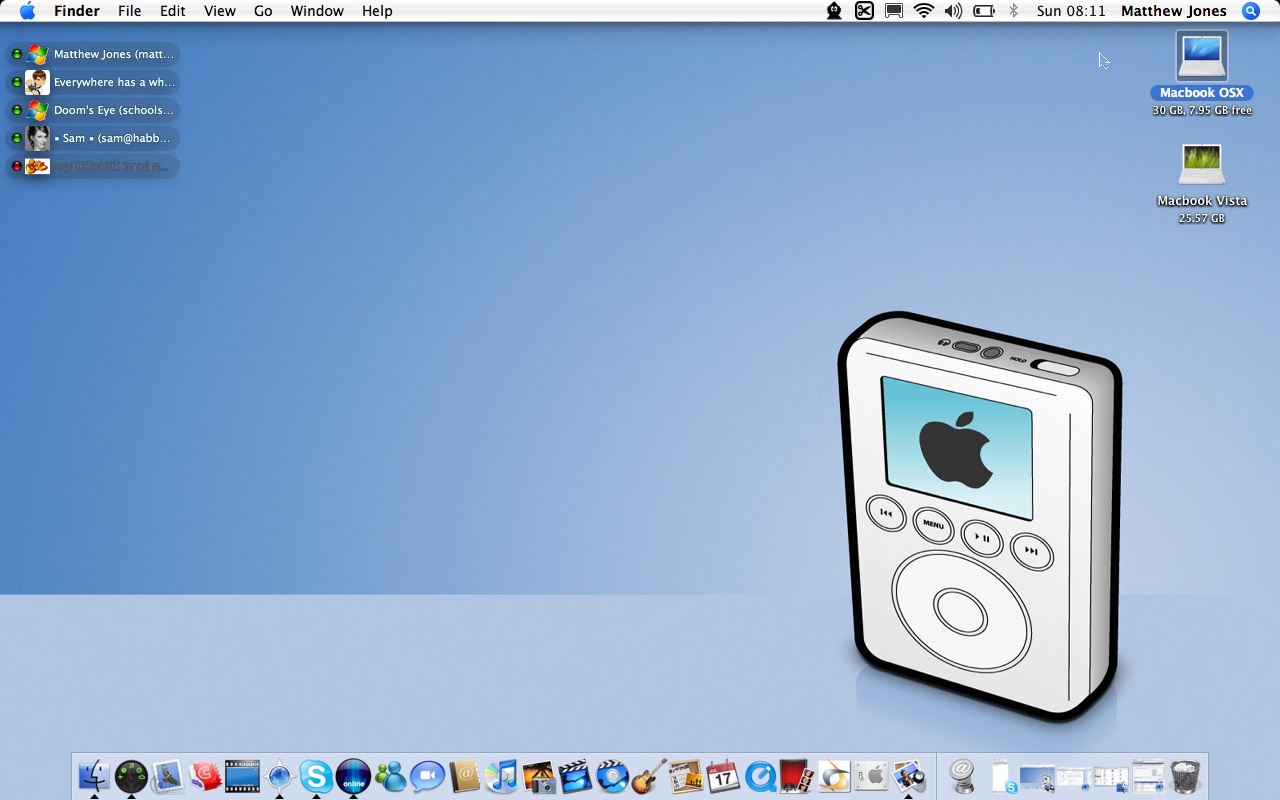Open the volume menu bar control
The width and height of the screenshot is (1280, 800).
tap(953, 11)
